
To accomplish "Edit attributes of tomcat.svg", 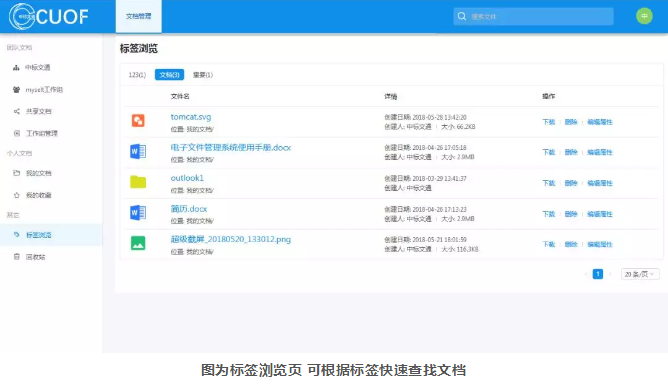I will click(600, 122).
